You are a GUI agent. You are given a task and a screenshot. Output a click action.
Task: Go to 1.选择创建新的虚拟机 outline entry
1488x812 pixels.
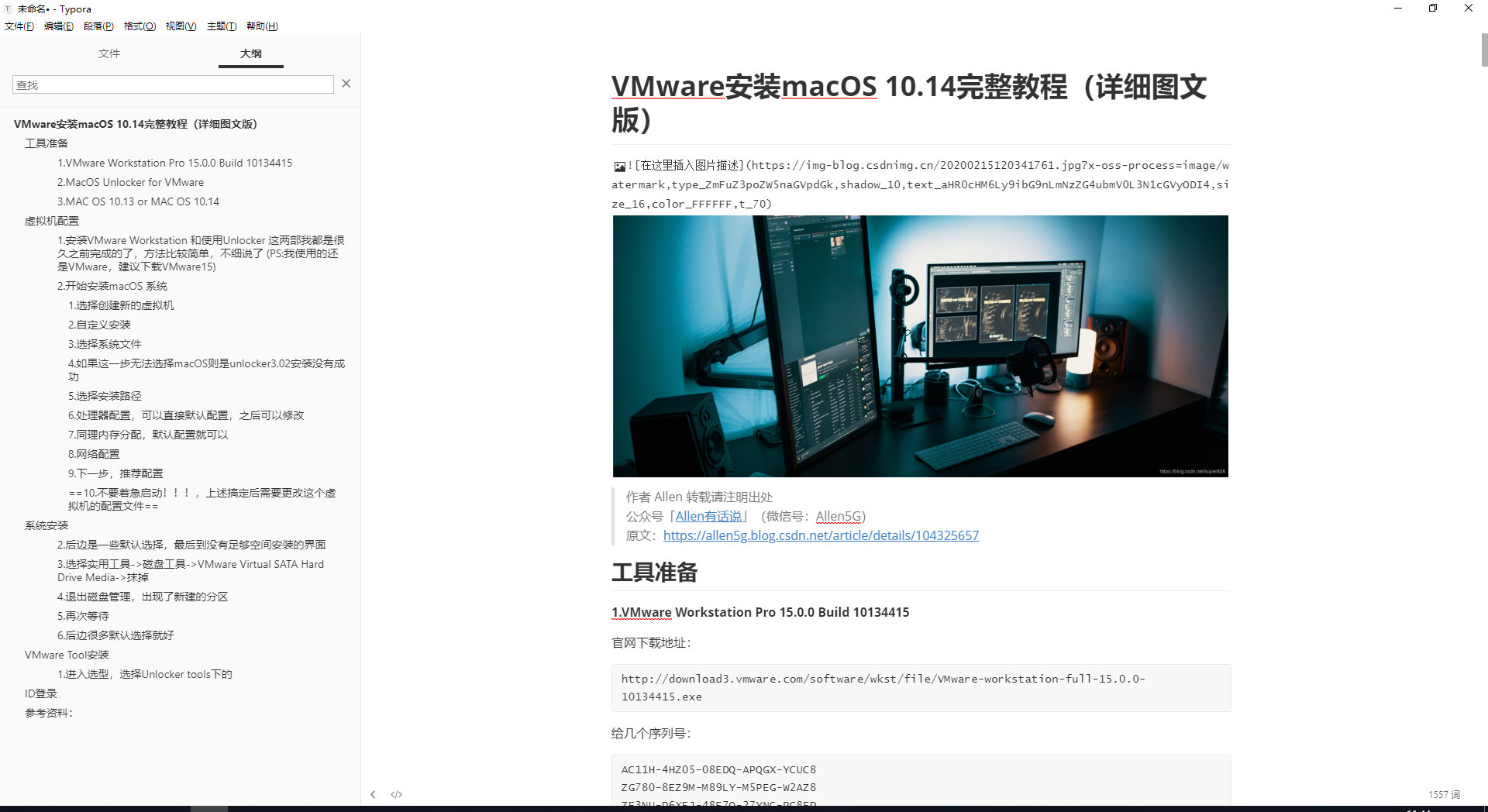121,305
